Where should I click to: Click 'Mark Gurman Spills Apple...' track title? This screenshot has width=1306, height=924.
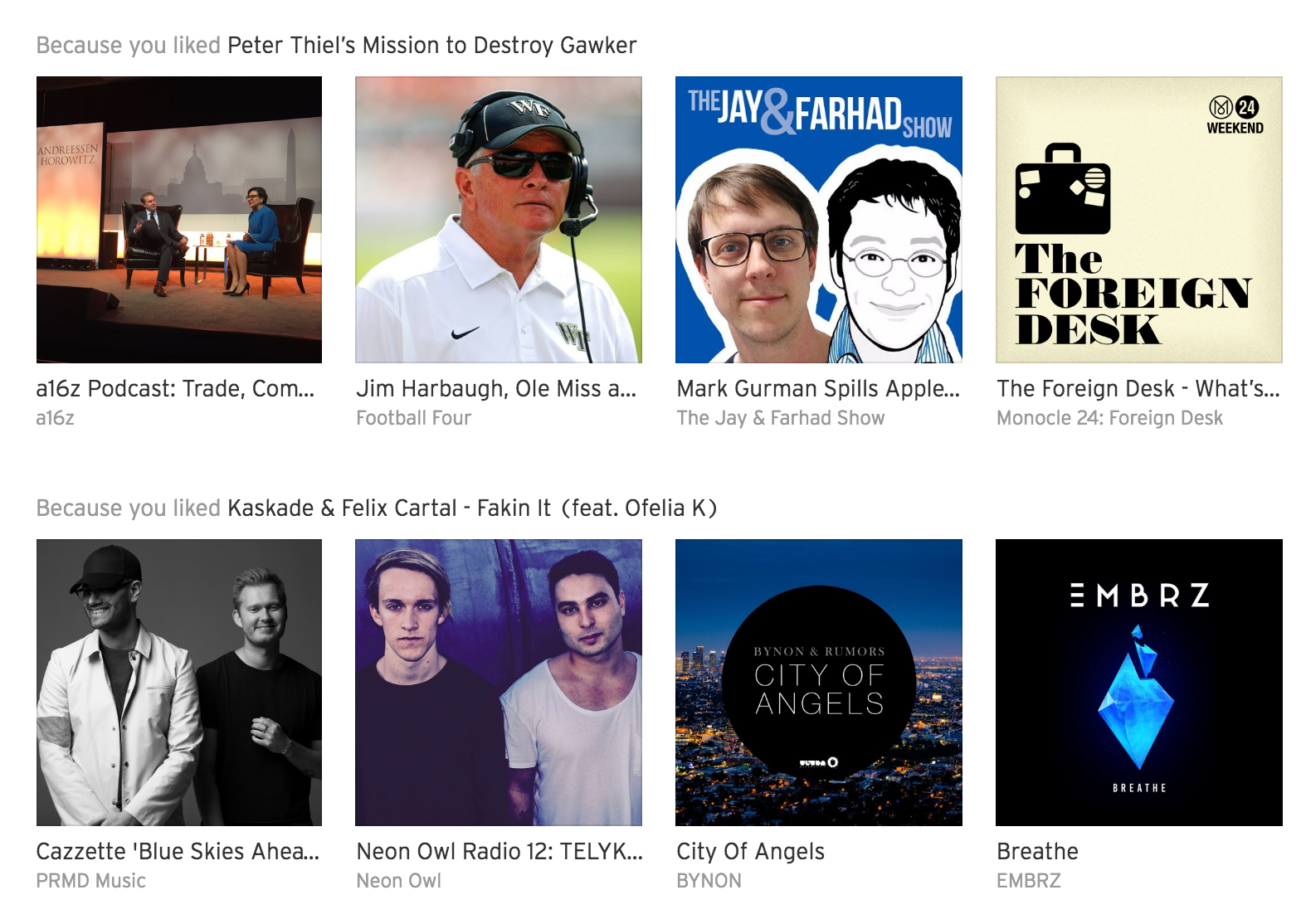tap(818, 389)
